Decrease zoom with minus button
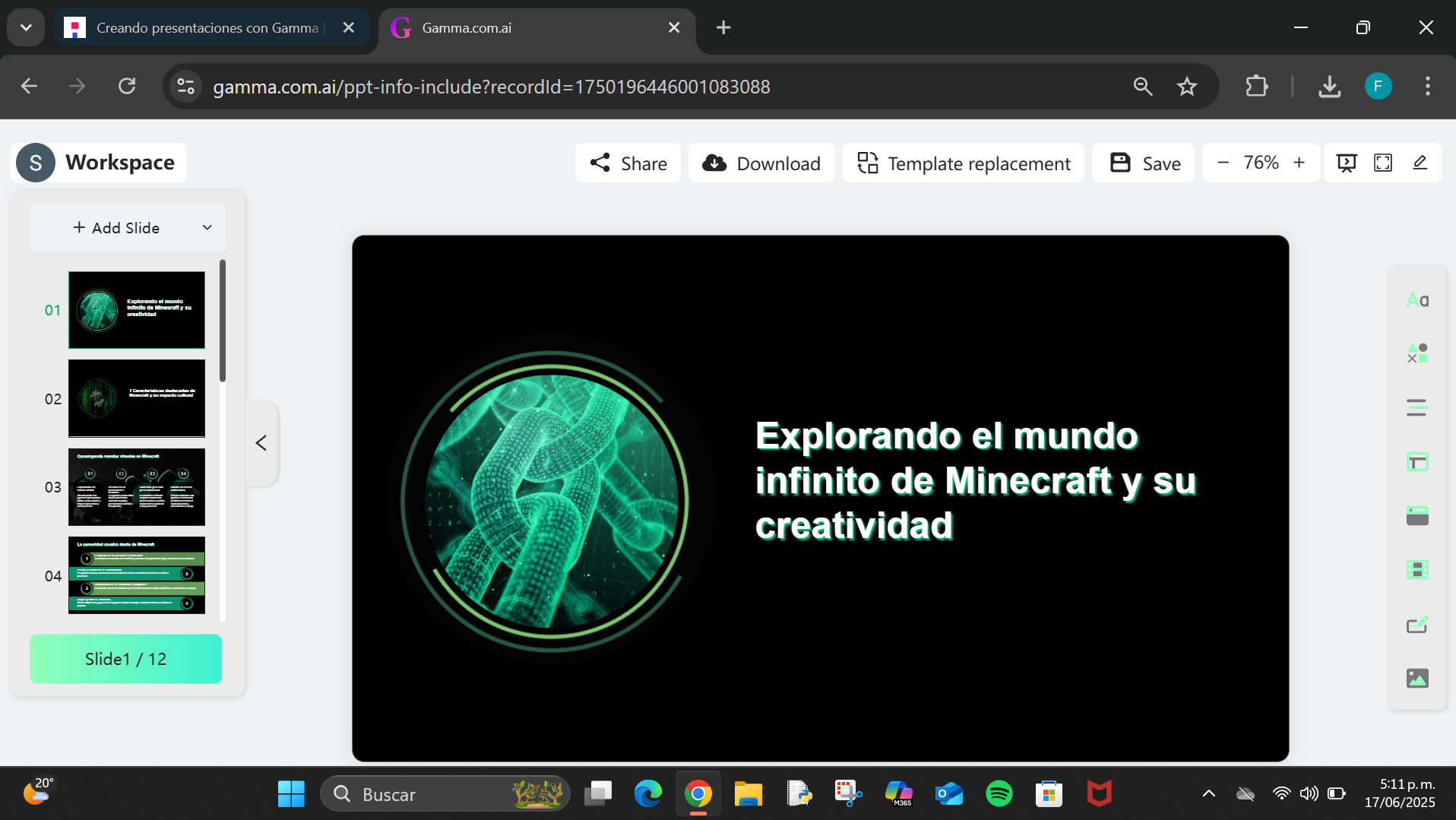Viewport: 1456px width, 820px height. coord(1223,163)
